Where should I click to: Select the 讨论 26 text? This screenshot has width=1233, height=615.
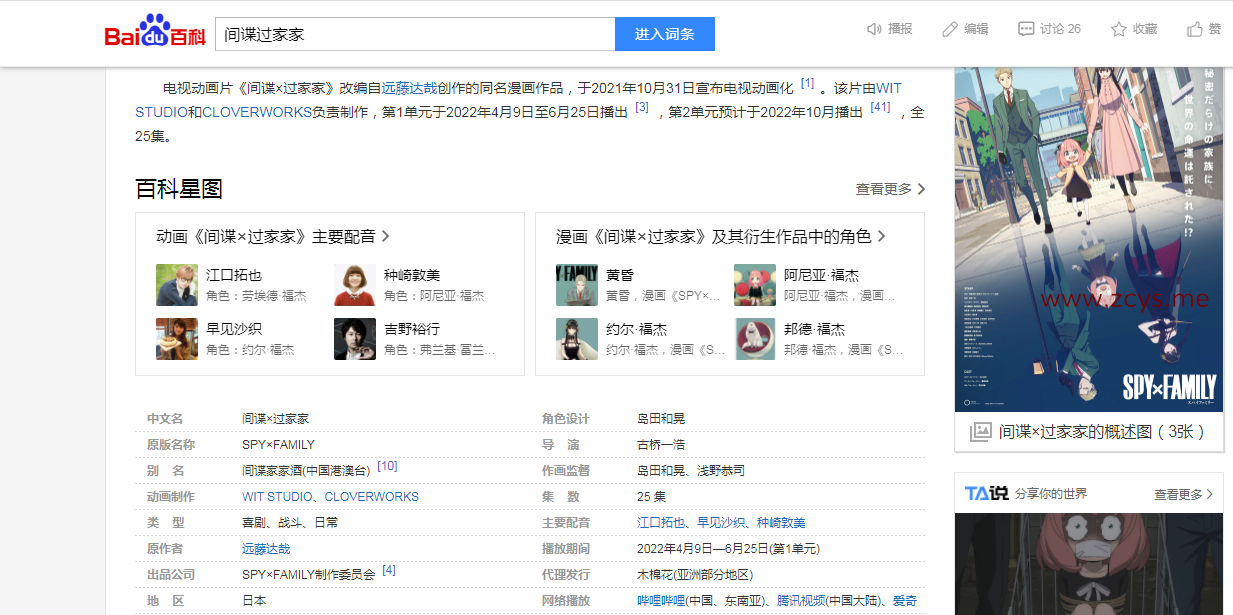click(1060, 29)
